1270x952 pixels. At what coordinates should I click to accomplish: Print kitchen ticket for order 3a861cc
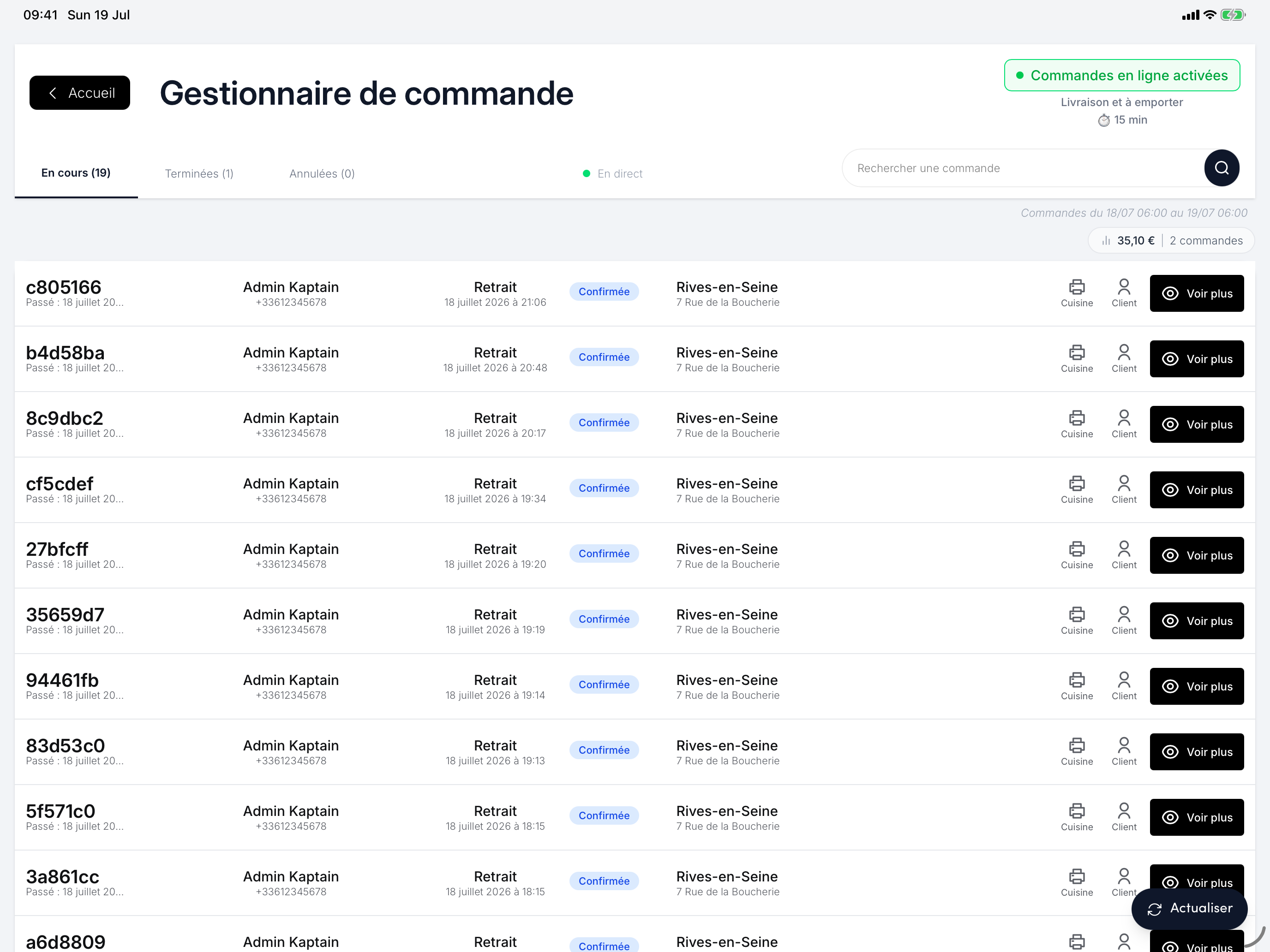click(1077, 882)
